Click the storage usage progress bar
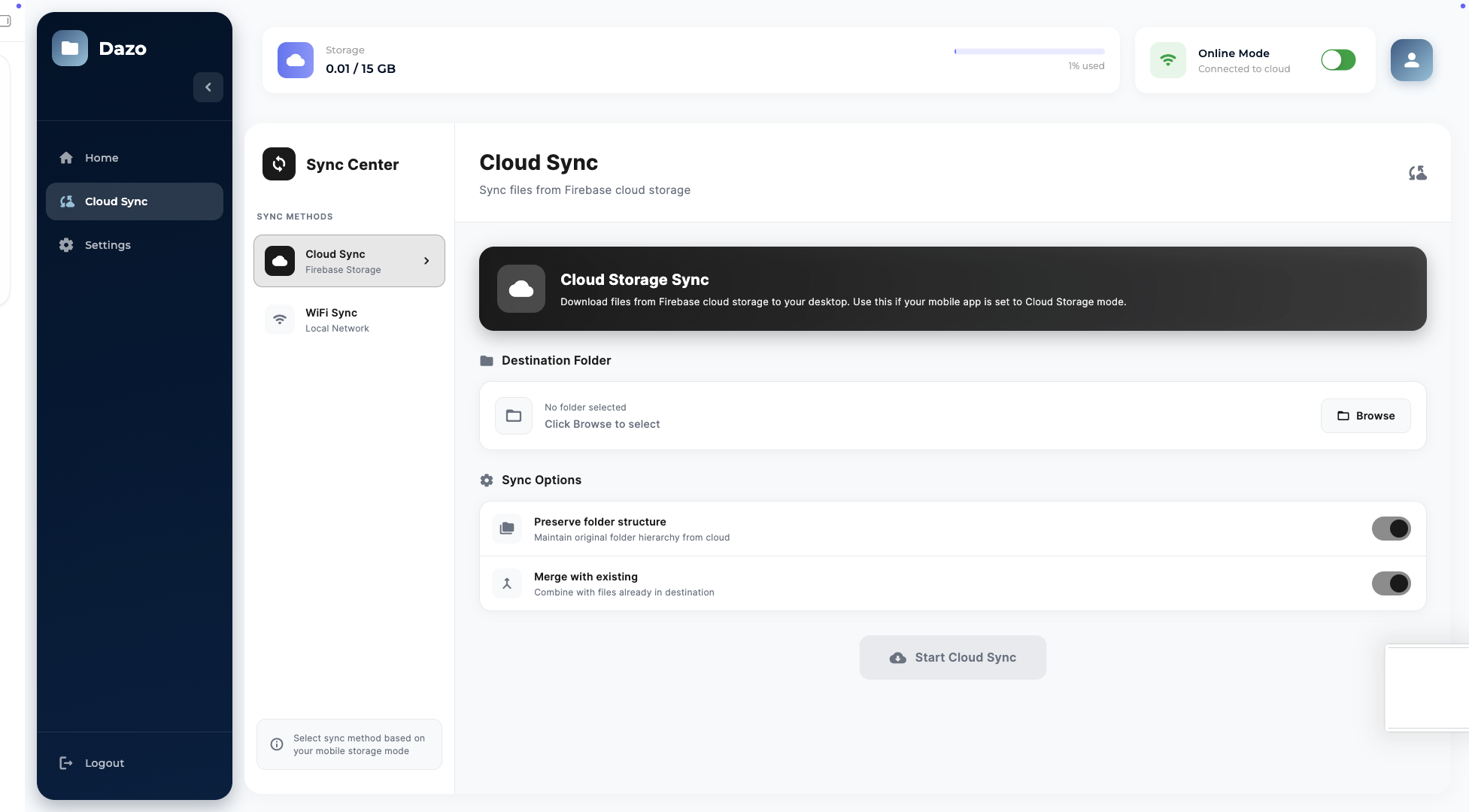The height and width of the screenshot is (812, 1469). pos(1030,51)
